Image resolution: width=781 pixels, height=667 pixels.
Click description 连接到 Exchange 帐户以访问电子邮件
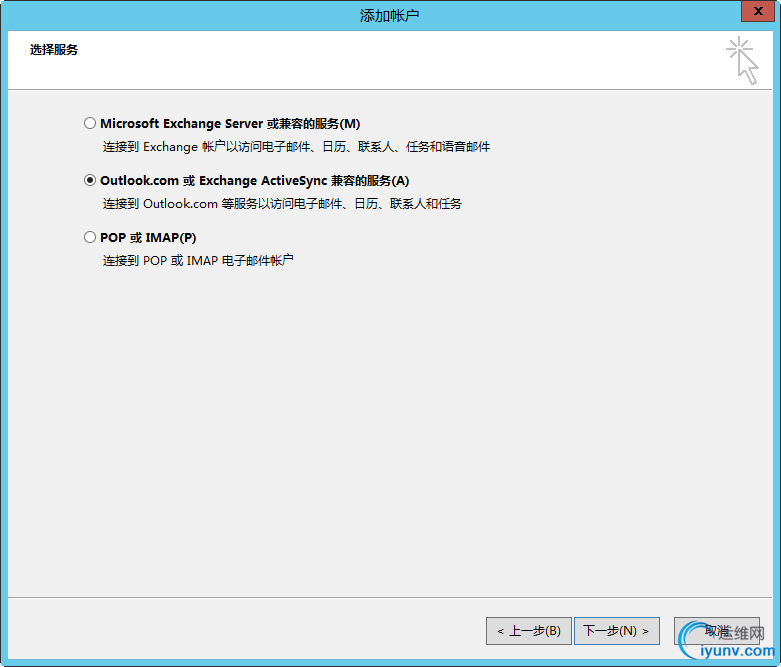[296, 147]
